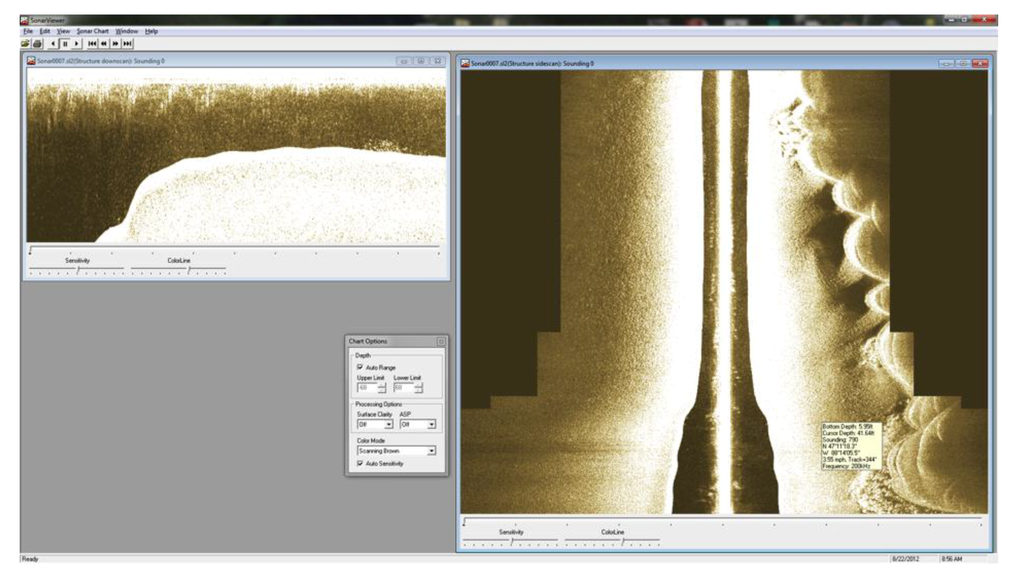Open the ASP dropdown
Viewport: 1024px width, 586px height.
pos(430,424)
